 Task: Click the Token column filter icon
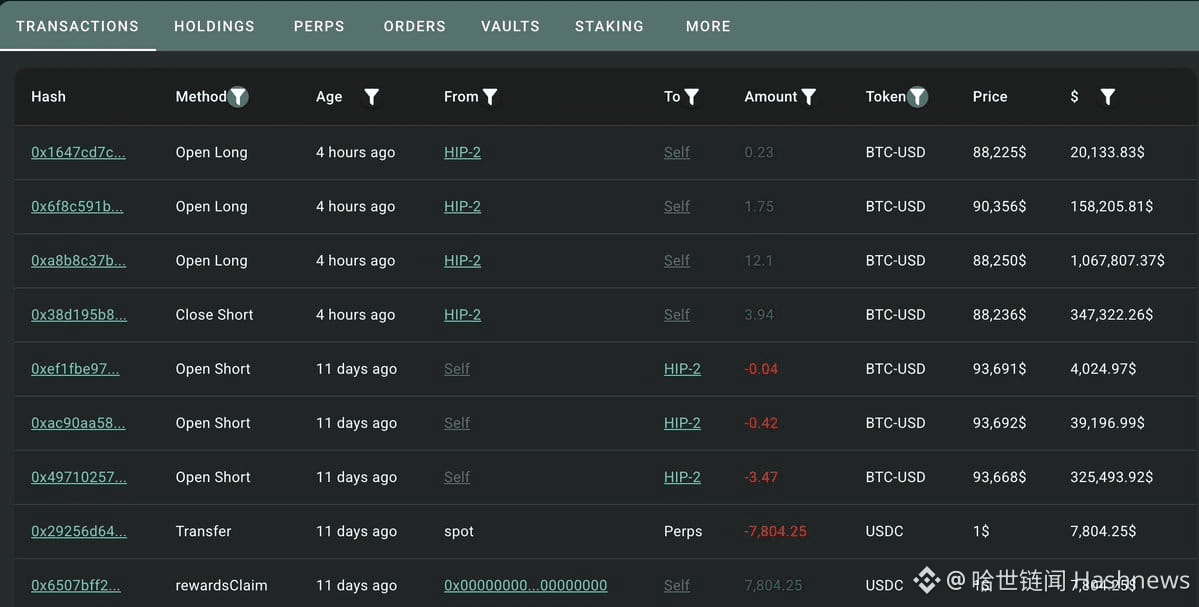(x=917, y=97)
